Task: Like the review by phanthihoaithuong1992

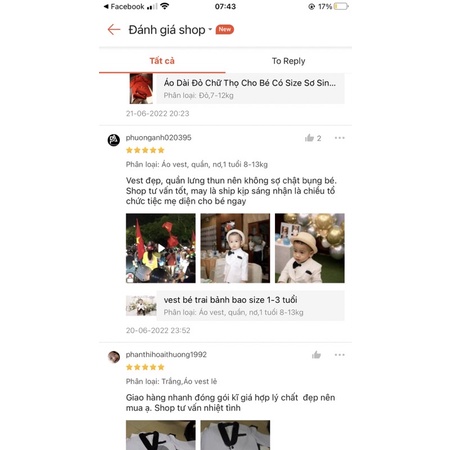Action: (316, 355)
